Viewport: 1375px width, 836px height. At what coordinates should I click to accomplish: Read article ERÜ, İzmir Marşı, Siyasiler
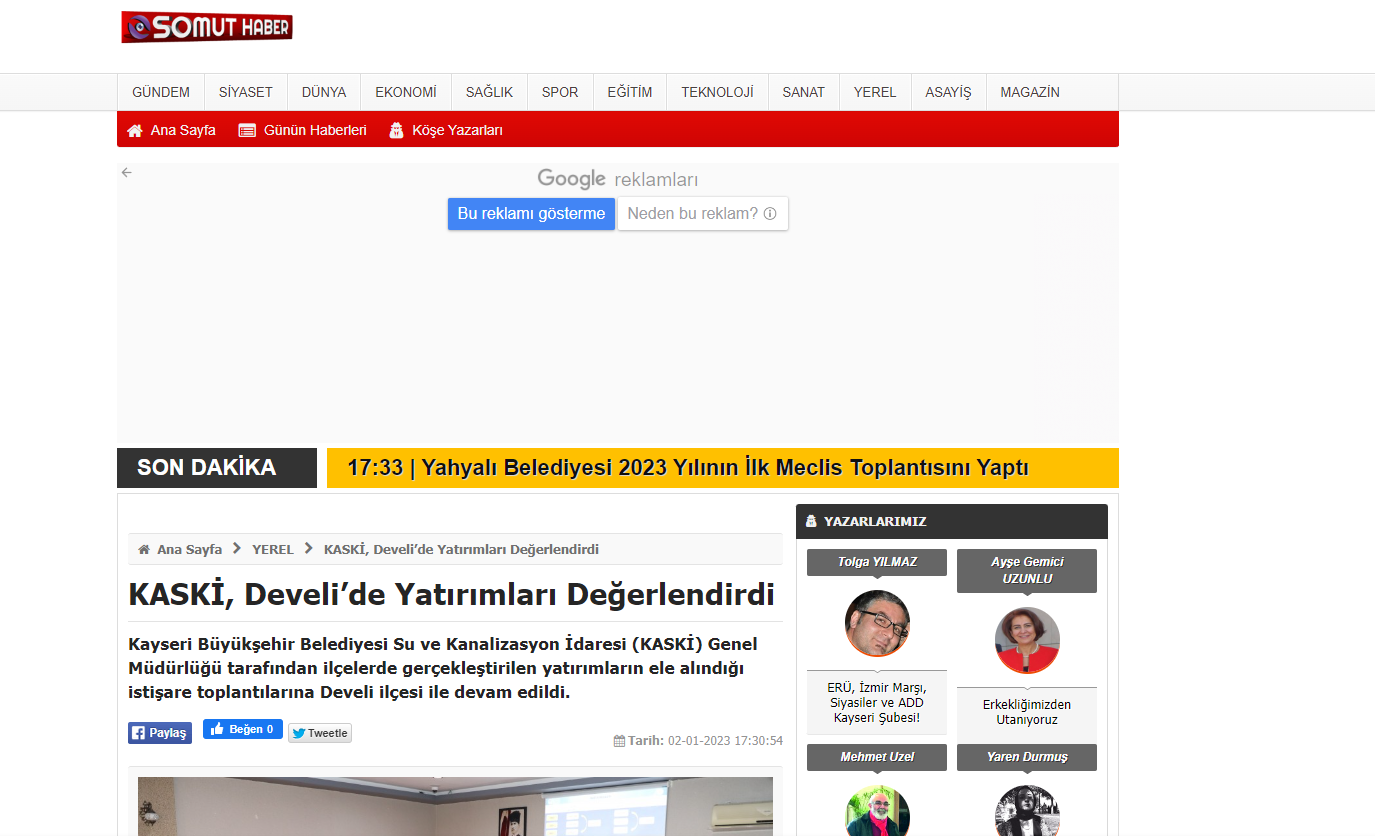tap(877, 703)
